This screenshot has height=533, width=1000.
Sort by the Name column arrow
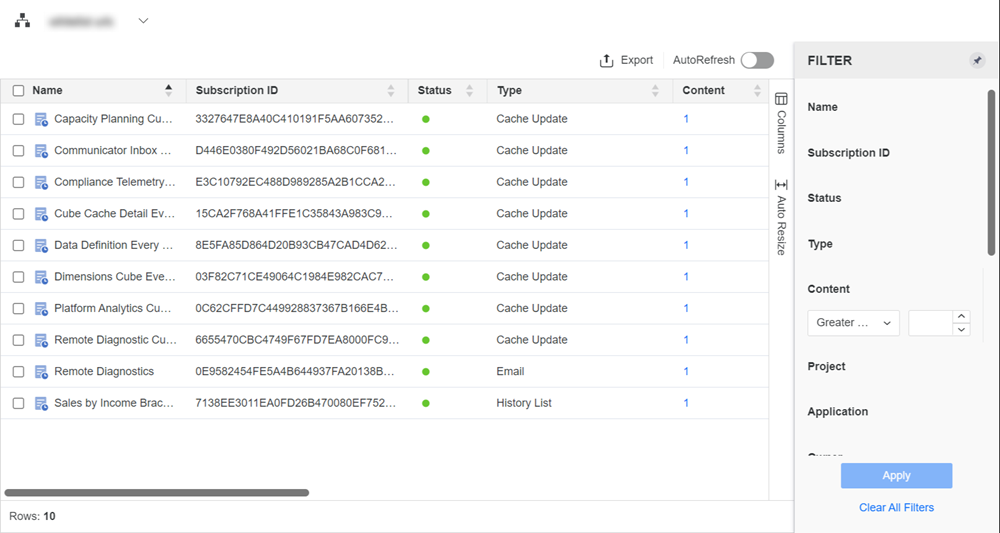[168, 91]
